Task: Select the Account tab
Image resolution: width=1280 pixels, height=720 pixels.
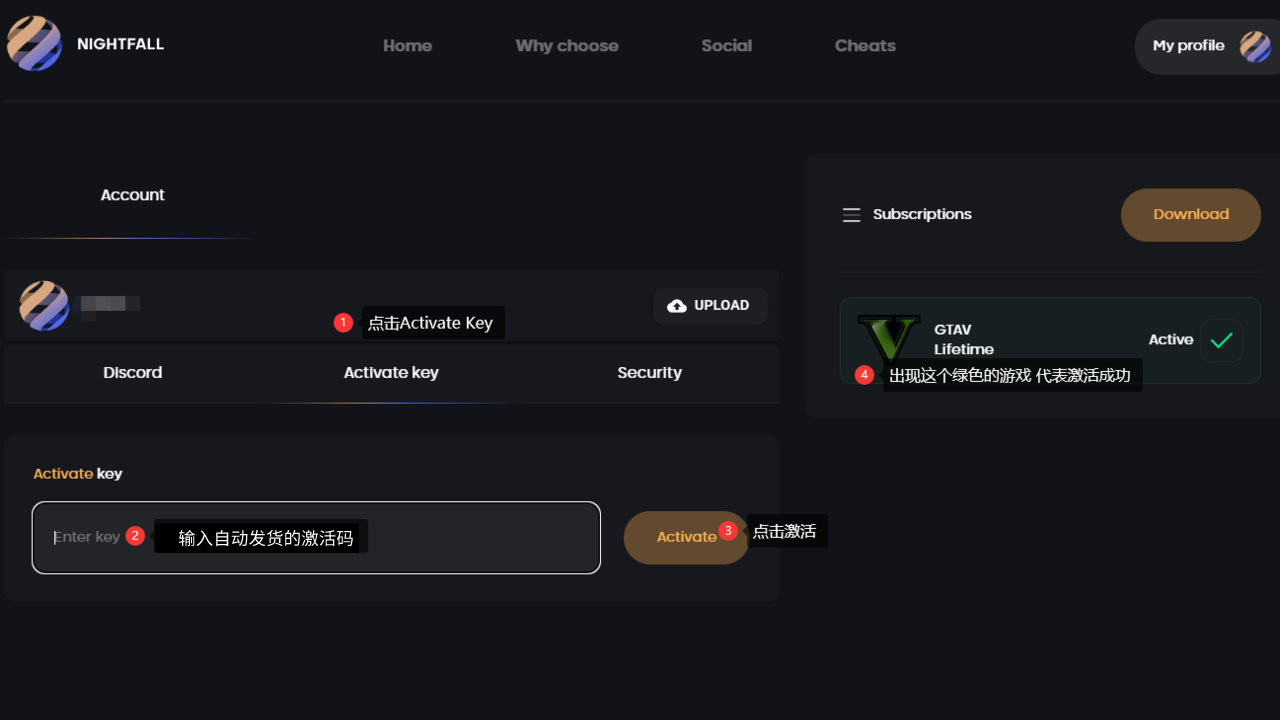Action: click(x=132, y=195)
